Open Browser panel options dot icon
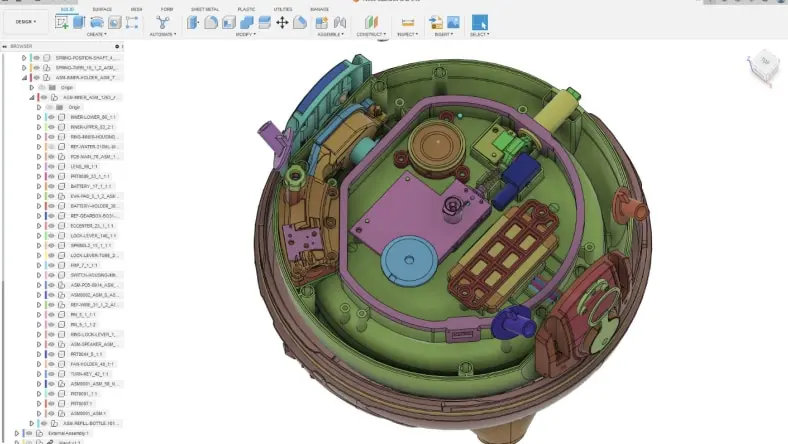This screenshot has width=788, height=444. point(117,46)
